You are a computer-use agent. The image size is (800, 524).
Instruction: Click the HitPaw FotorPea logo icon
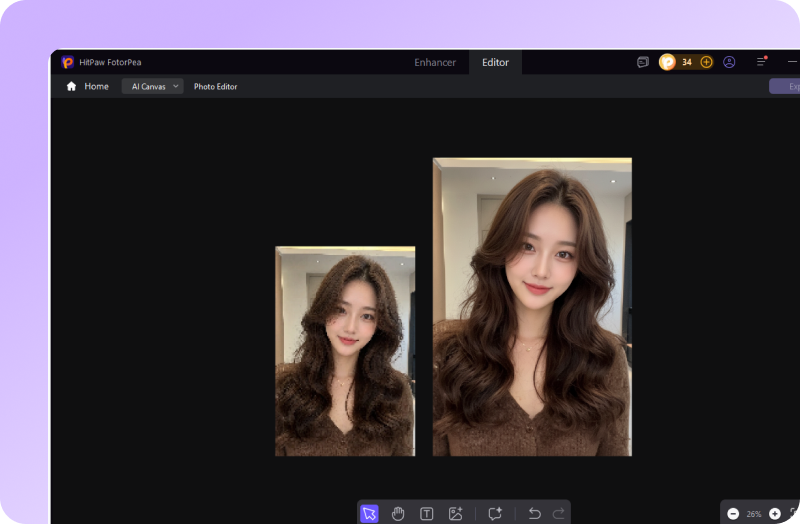pyautogui.click(x=67, y=62)
